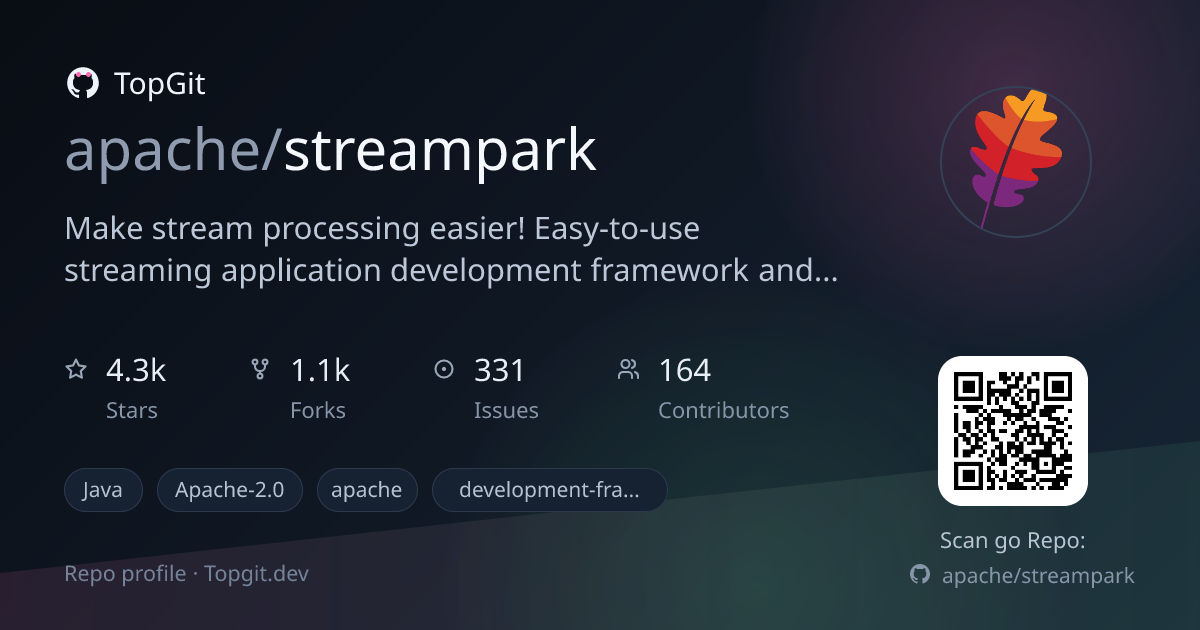Click the QR code image
Image resolution: width=1200 pixels, height=630 pixels.
point(1012,431)
